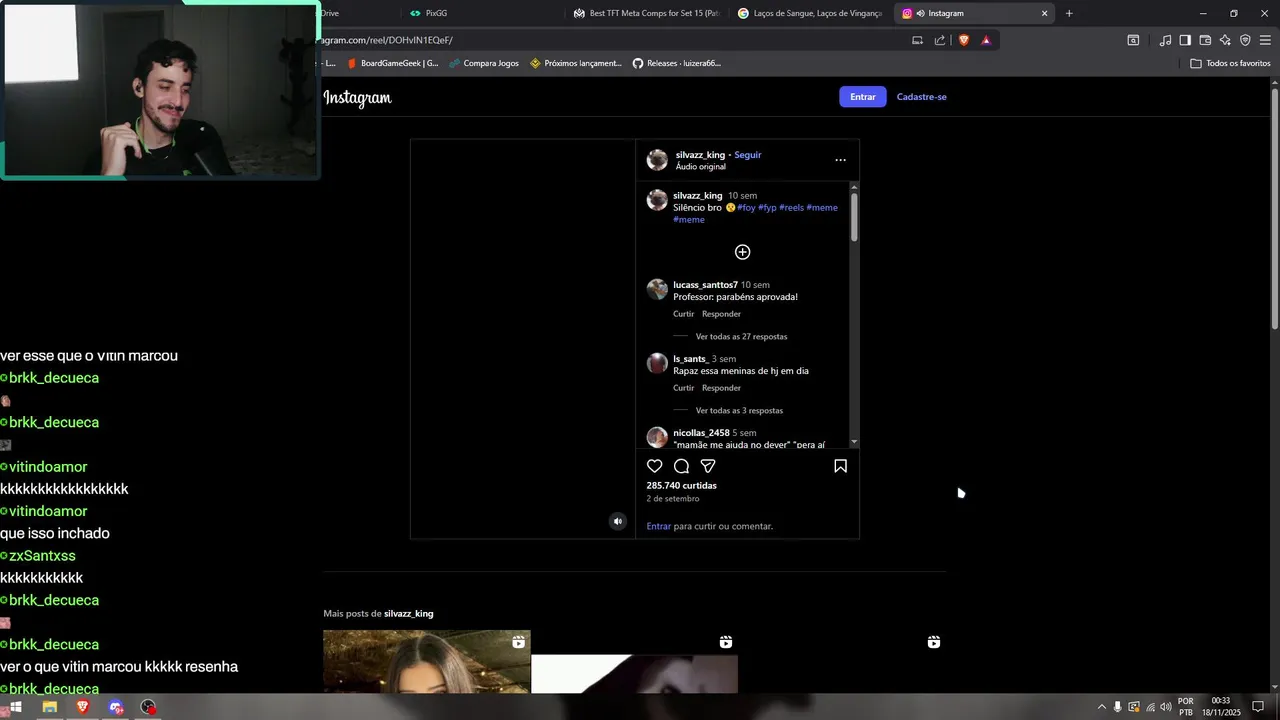Viewport: 1280px width, 720px height.
Task: Click the Instagram logo
Action: coord(357,97)
